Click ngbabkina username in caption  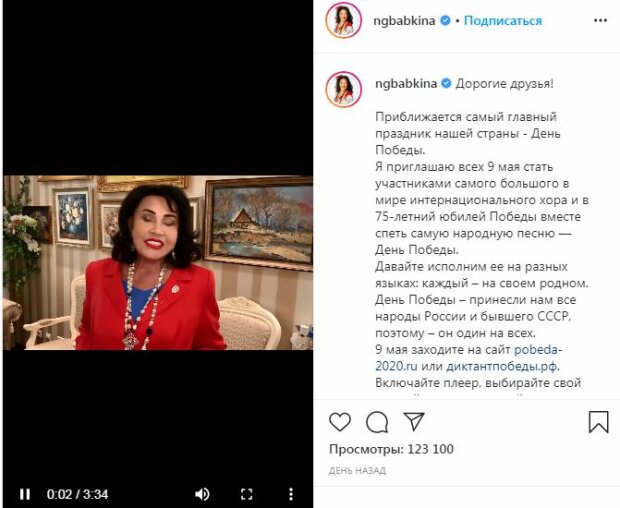[406, 84]
